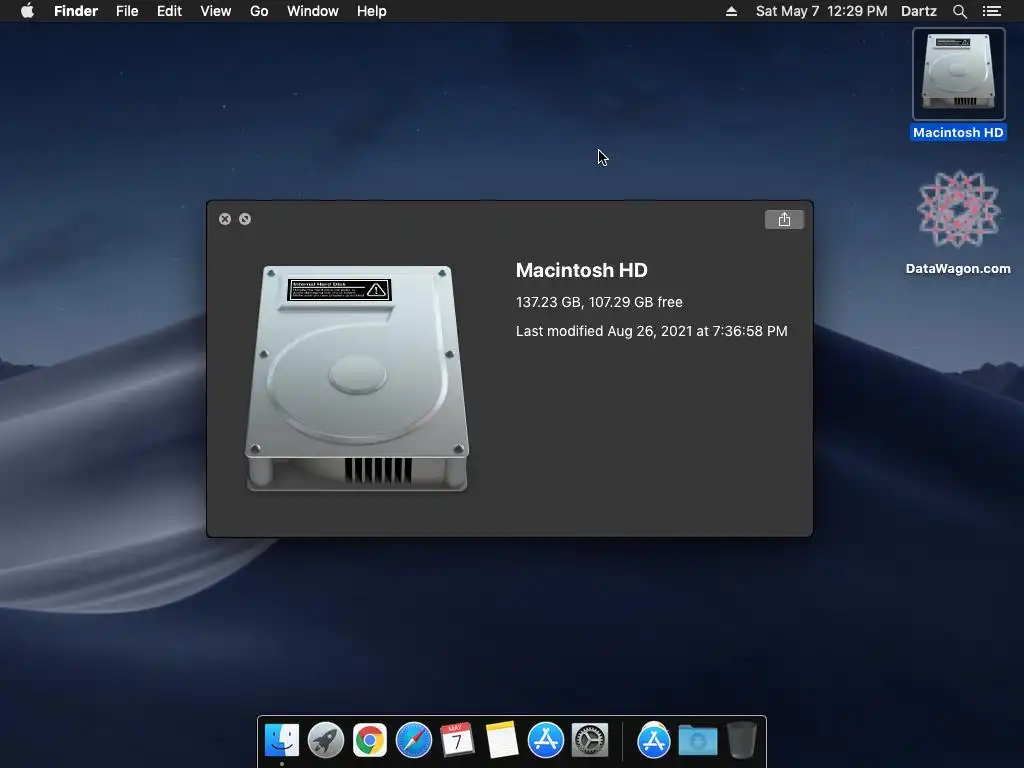Launch Google Chrome from the Dock
Viewport: 1024px width, 768px height.
click(x=370, y=741)
